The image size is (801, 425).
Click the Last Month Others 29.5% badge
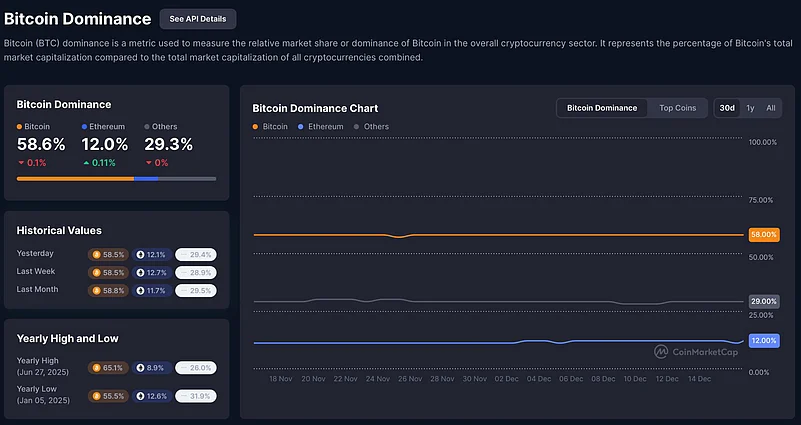click(196, 291)
